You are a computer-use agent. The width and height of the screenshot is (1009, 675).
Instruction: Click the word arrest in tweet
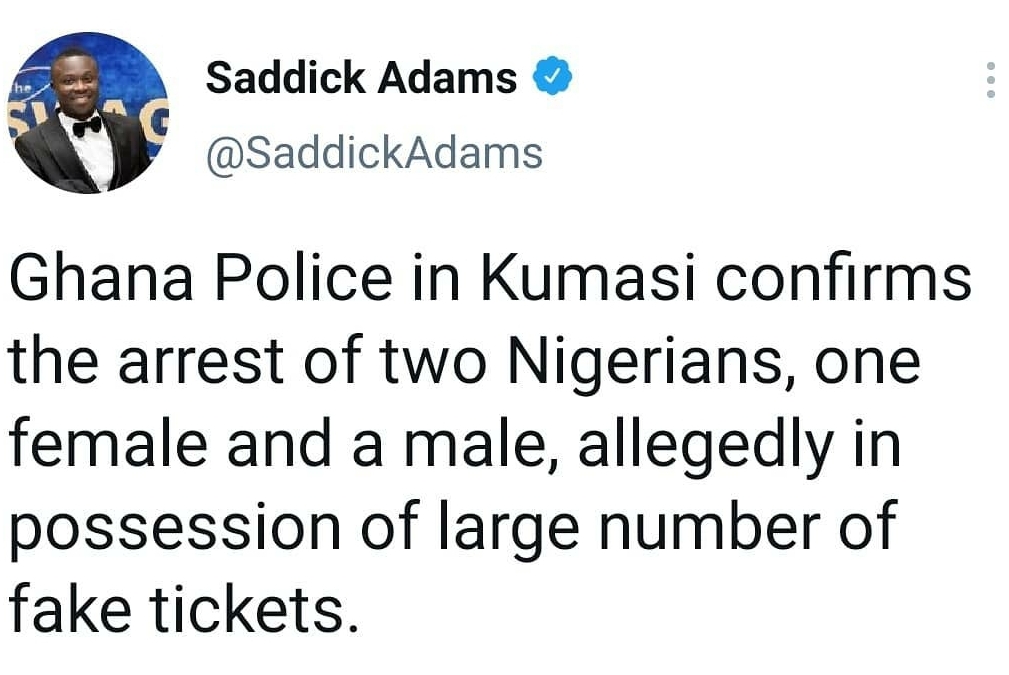pyautogui.click(x=201, y=362)
